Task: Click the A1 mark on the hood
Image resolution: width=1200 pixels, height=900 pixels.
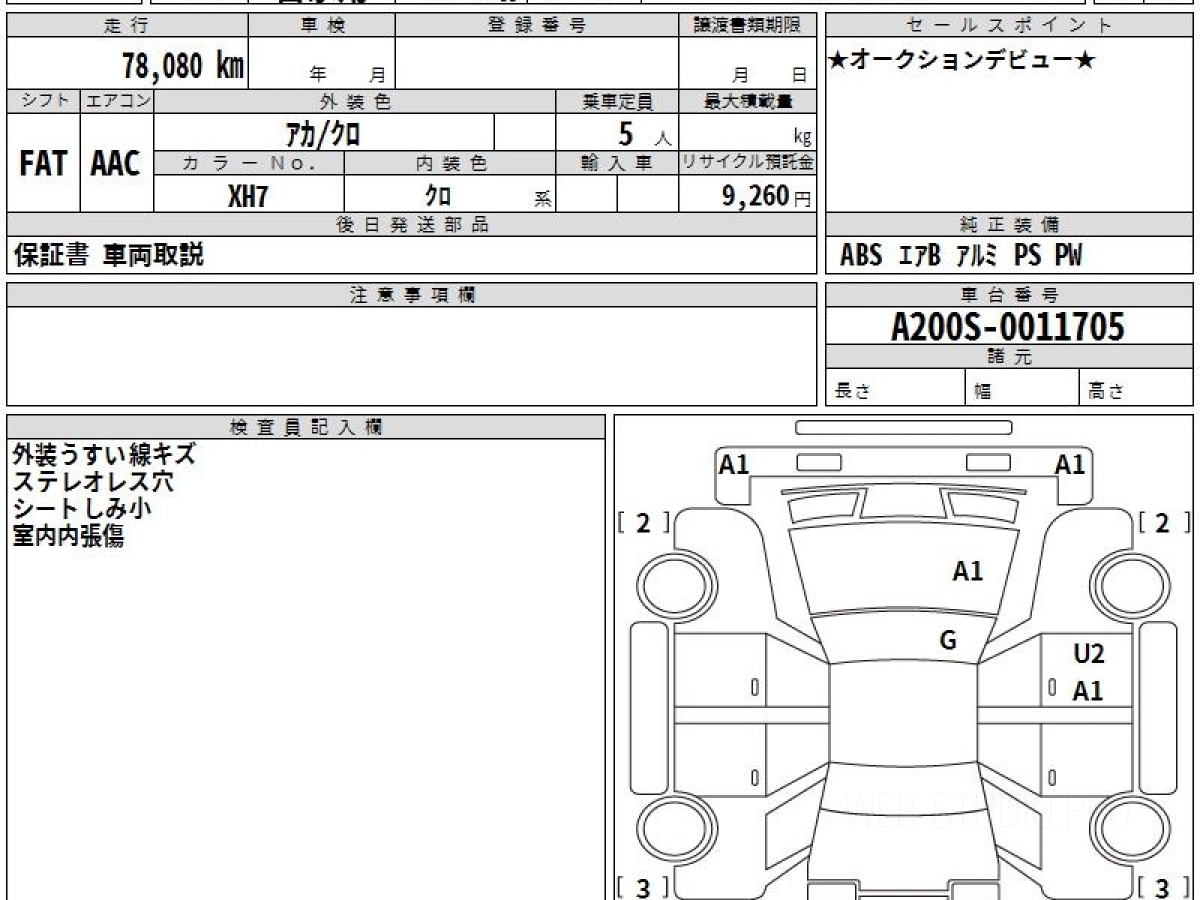Action: pyautogui.click(x=967, y=571)
